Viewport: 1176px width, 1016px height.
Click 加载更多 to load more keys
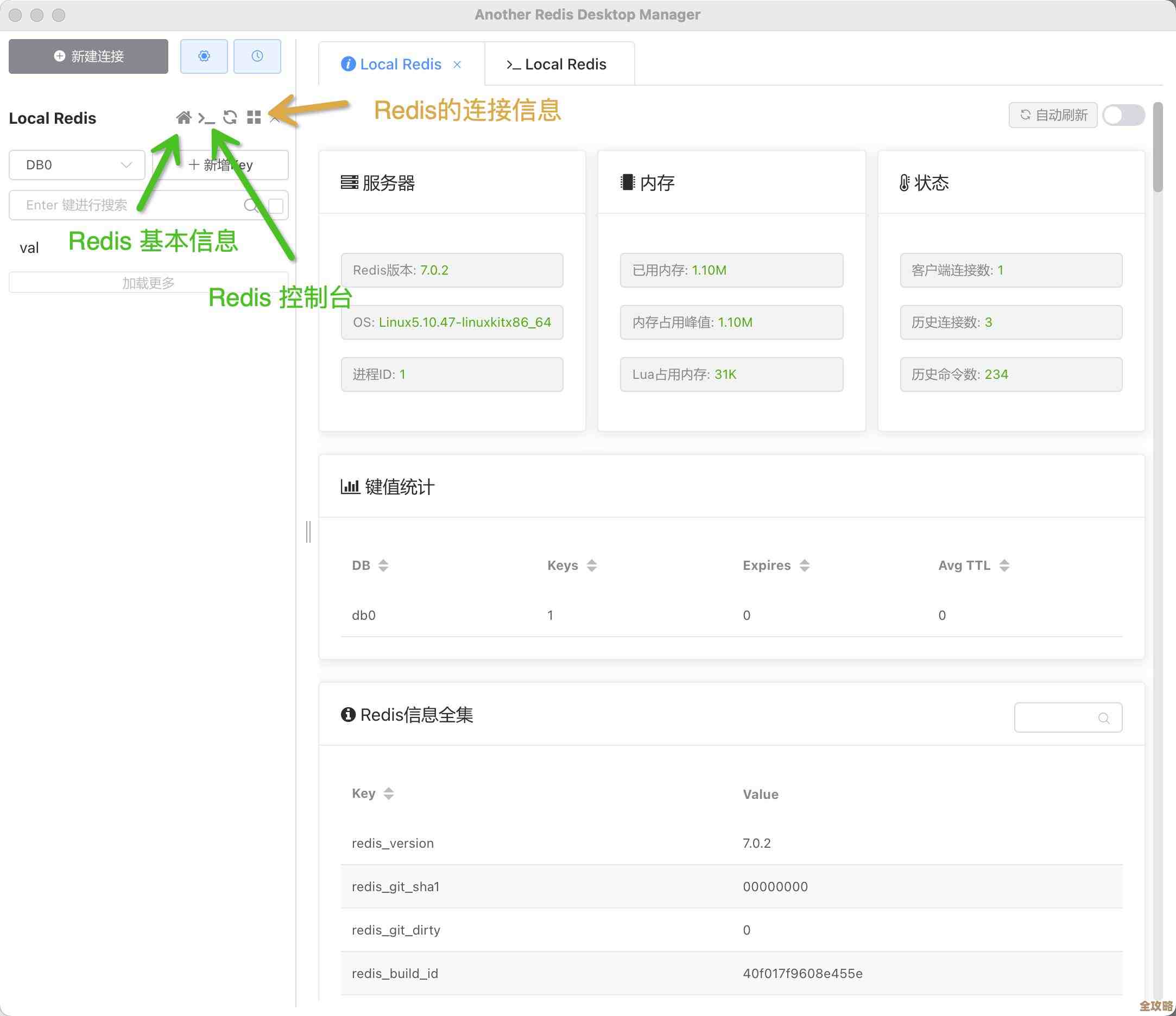point(148,282)
